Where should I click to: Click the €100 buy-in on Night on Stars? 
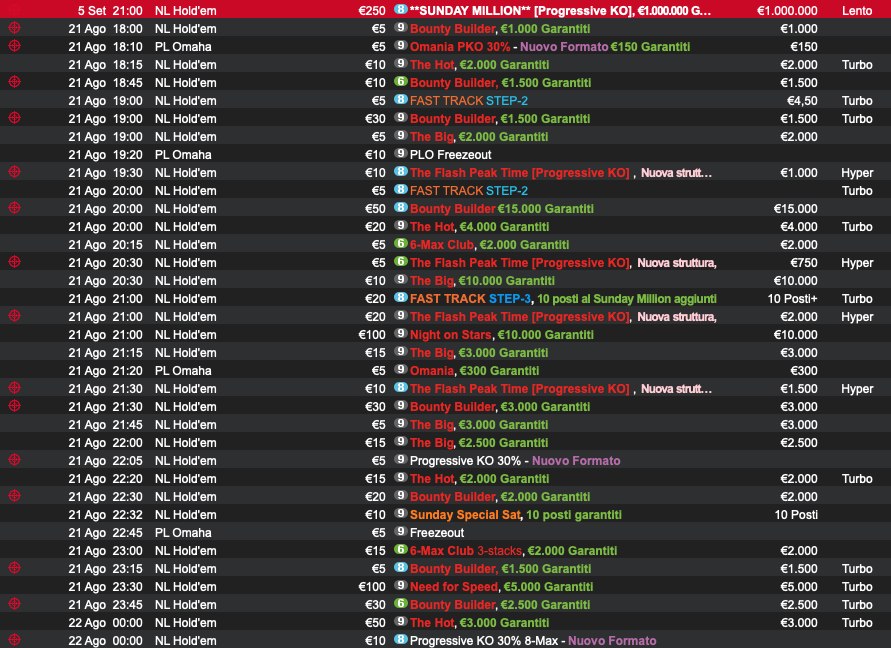pyautogui.click(x=372, y=335)
